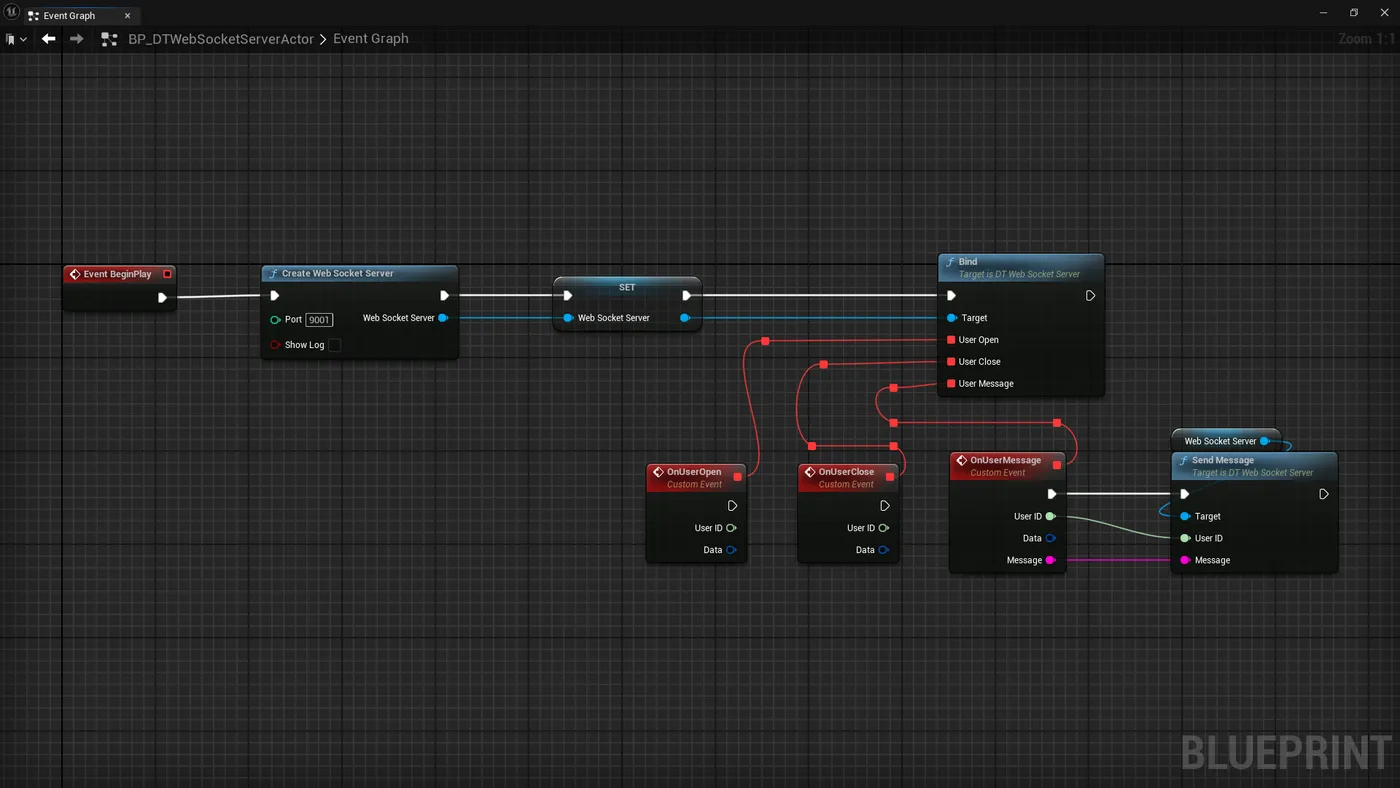Screen dimensions: 1400x788
Task: Click the Bind node exec input pin
Action: tap(951, 296)
